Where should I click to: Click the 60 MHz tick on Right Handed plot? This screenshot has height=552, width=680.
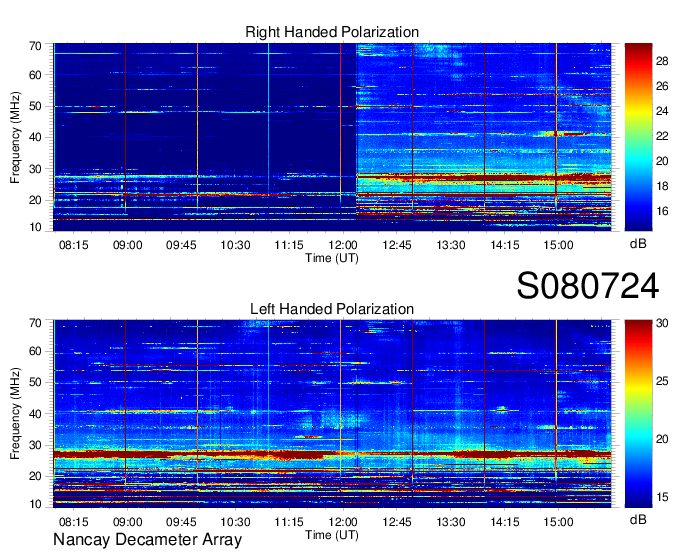pos(35,75)
